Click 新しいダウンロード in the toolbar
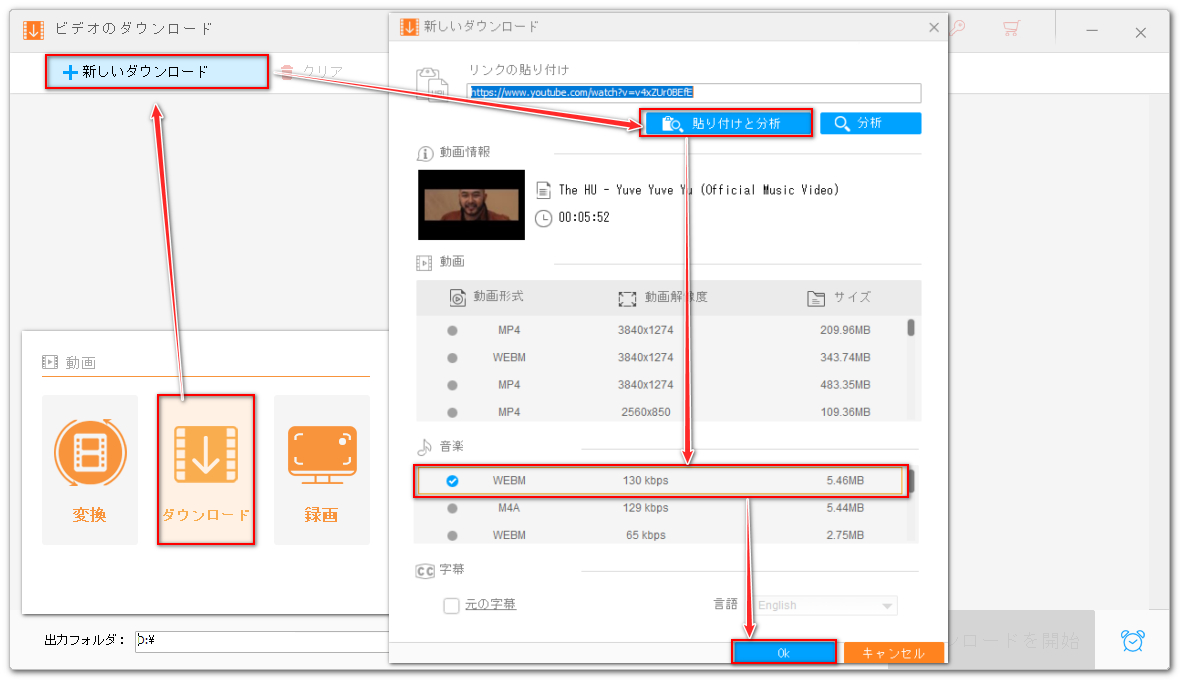1180x680 pixels. click(x=157, y=72)
